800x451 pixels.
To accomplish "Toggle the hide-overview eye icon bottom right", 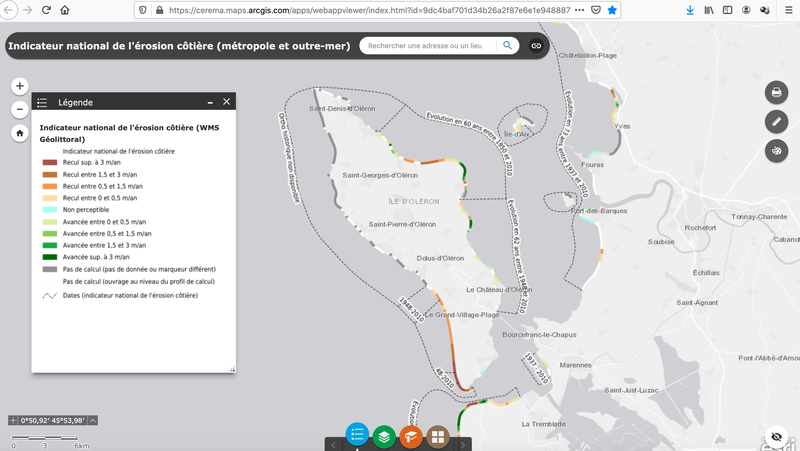I will pyautogui.click(x=775, y=437).
